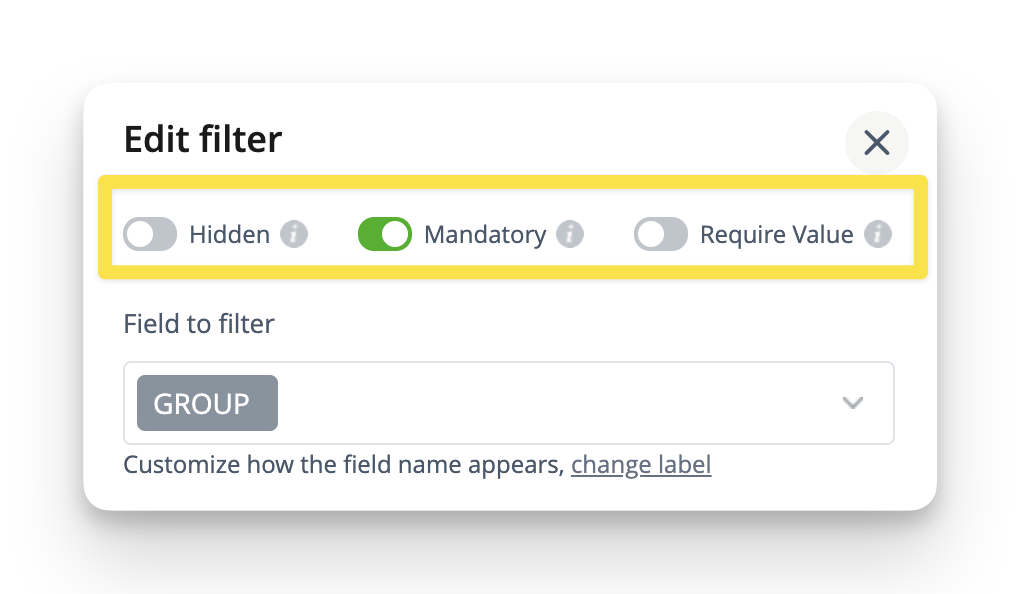Enable the Hidden toggle switch
Screen dimensions: 1020x594
pos(150,235)
